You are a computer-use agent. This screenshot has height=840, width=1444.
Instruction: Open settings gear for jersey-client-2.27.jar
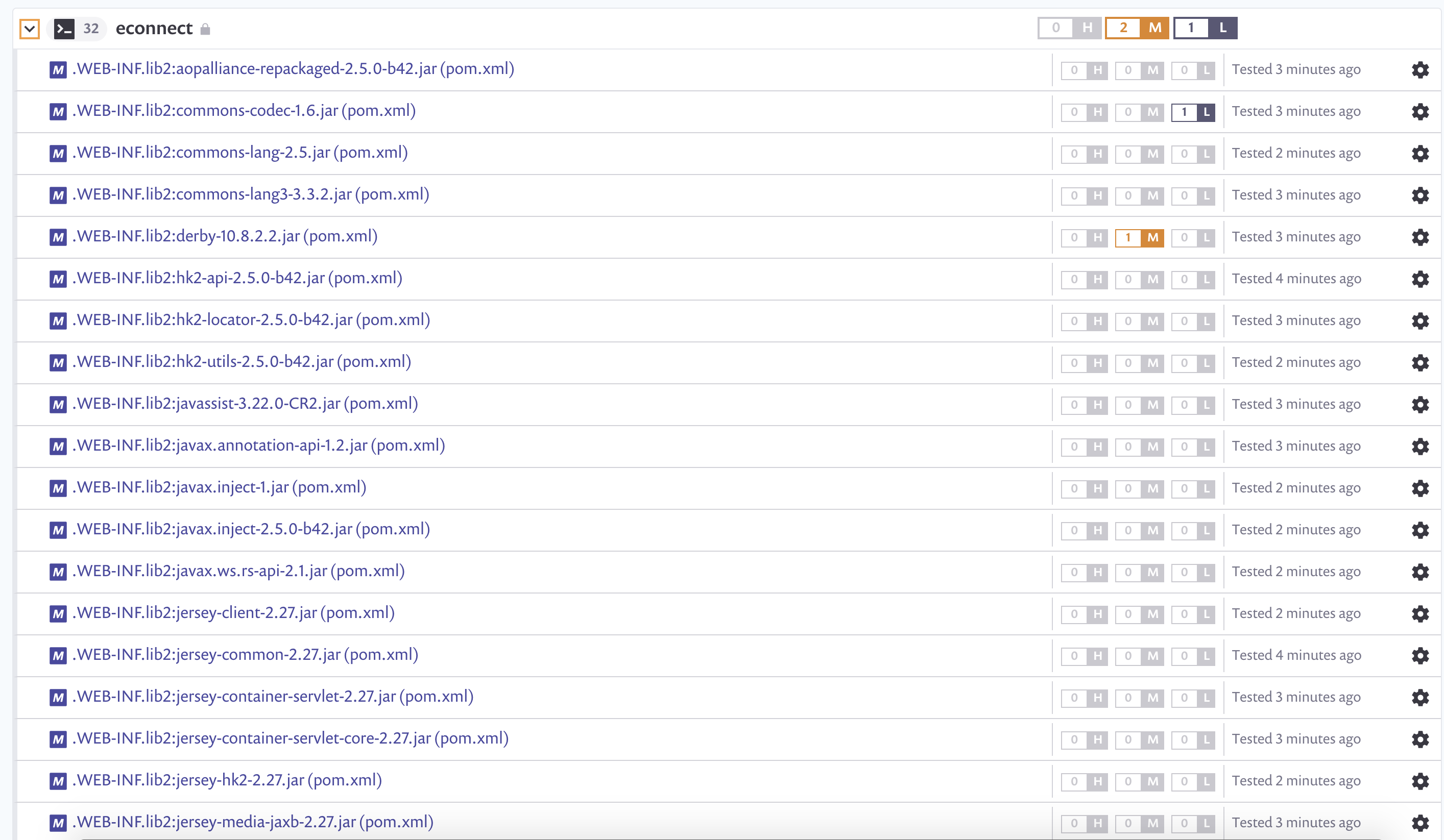pos(1419,614)
